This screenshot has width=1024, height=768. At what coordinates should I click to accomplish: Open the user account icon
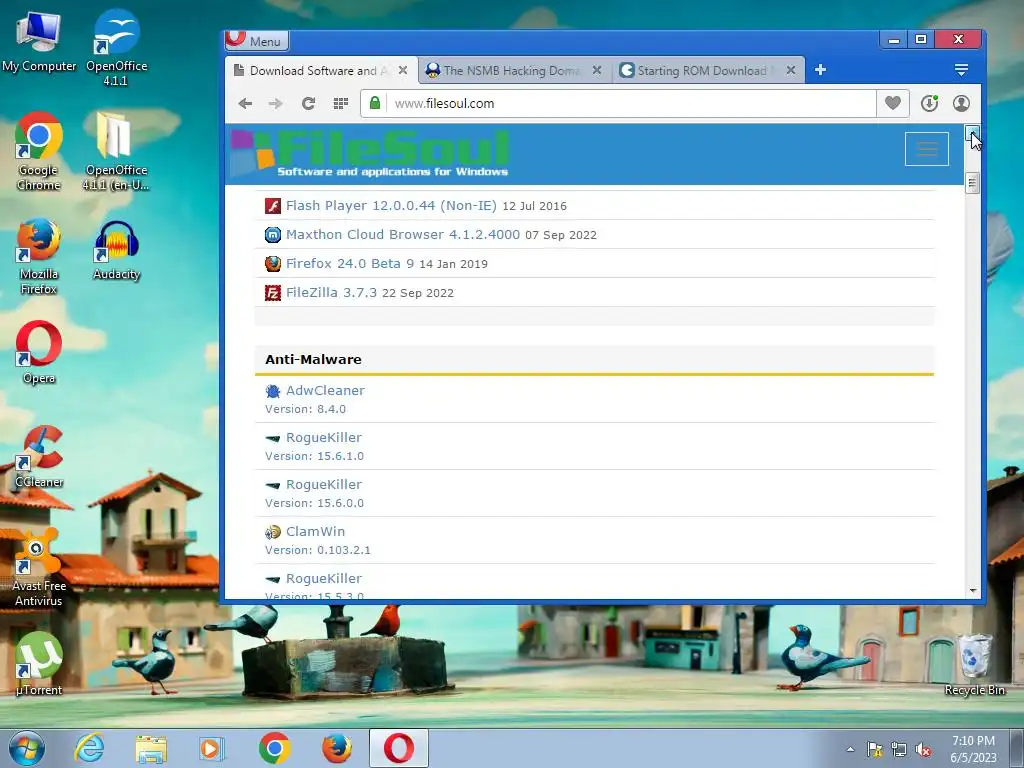pyautogui.click(x=961, y=103)
